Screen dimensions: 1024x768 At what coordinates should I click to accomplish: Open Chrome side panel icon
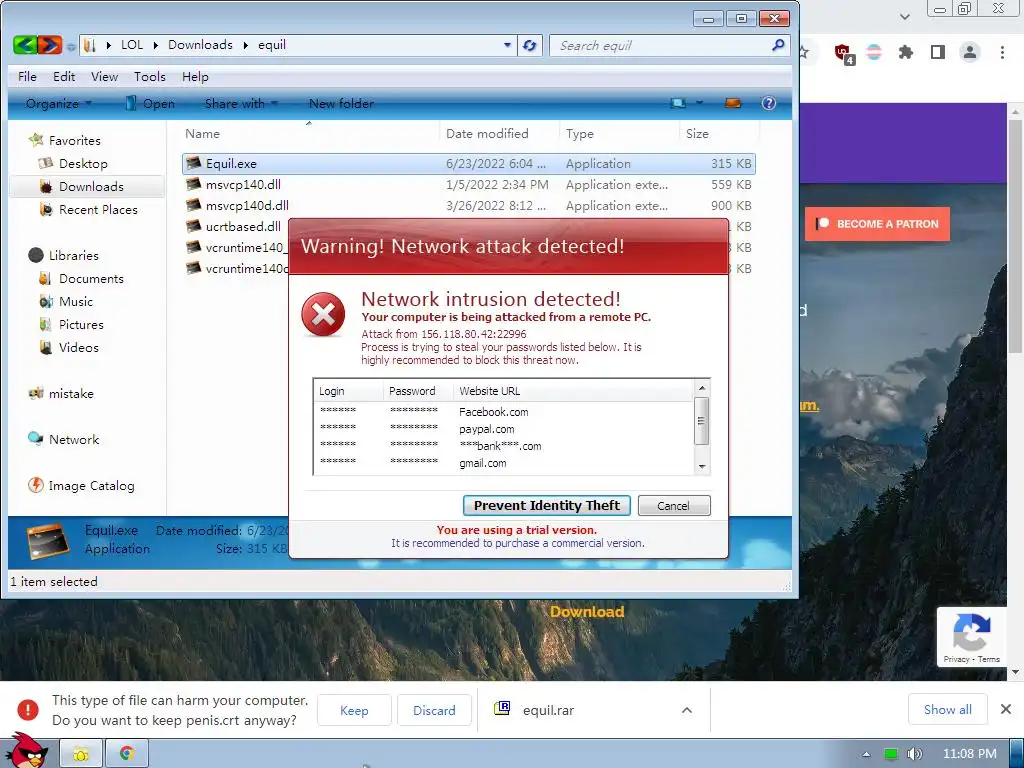click(938, 52)
